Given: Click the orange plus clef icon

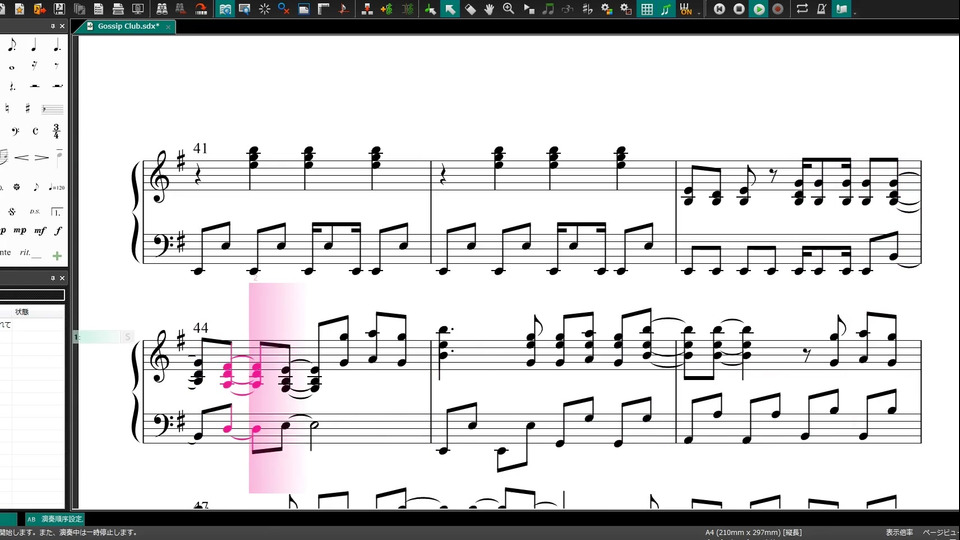Looking at the screenshot, I should (x=386, y=9).
